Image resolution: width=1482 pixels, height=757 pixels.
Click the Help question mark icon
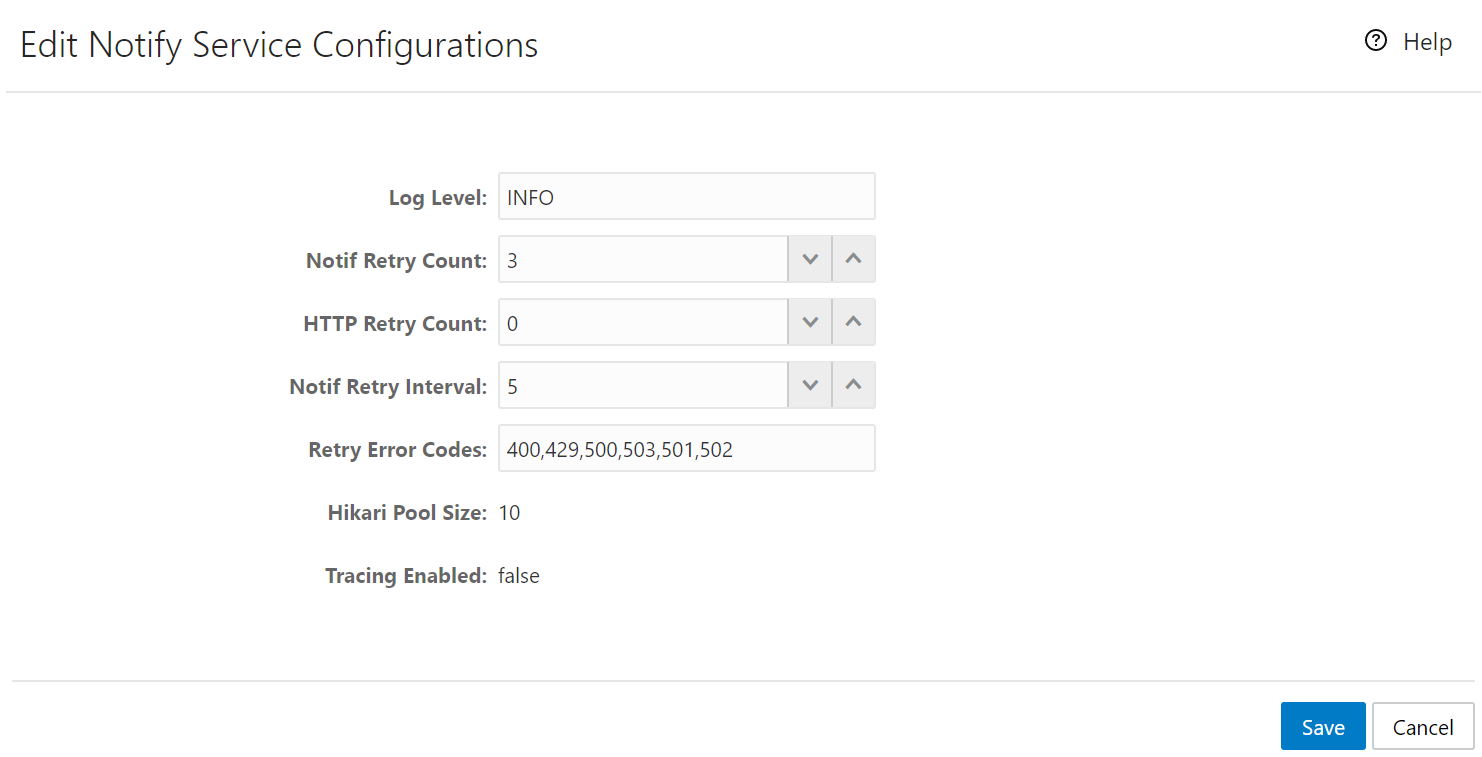click(x=1376, y=41)
